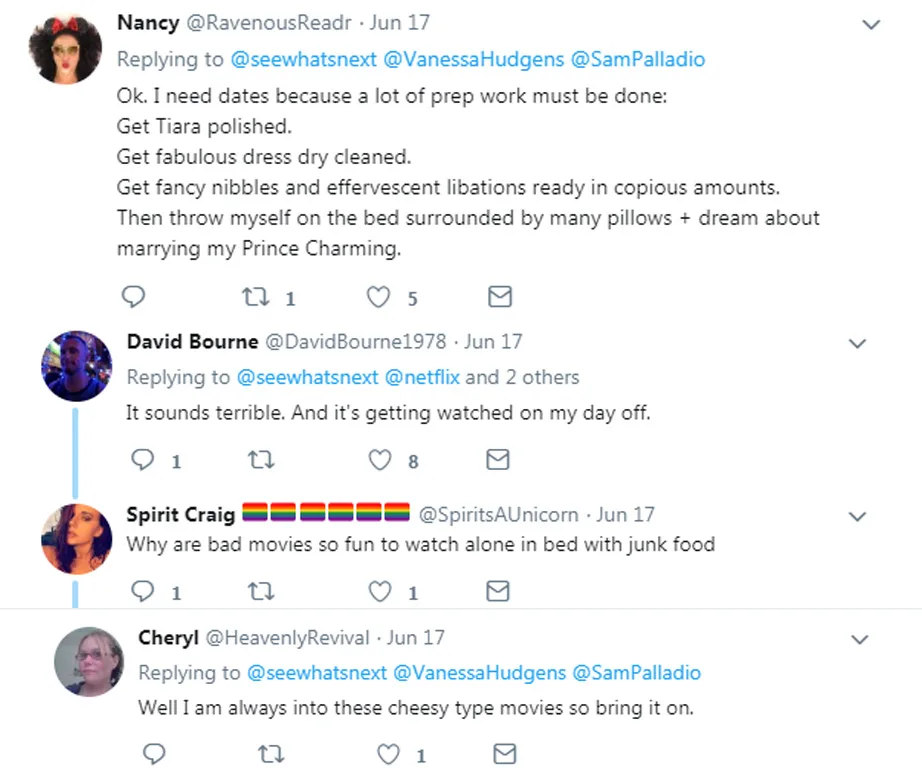The width and height of the screenshot is (922, 768).
Task: Send Nancy's tweet via direct message envelope
Action: coord(500,297)
